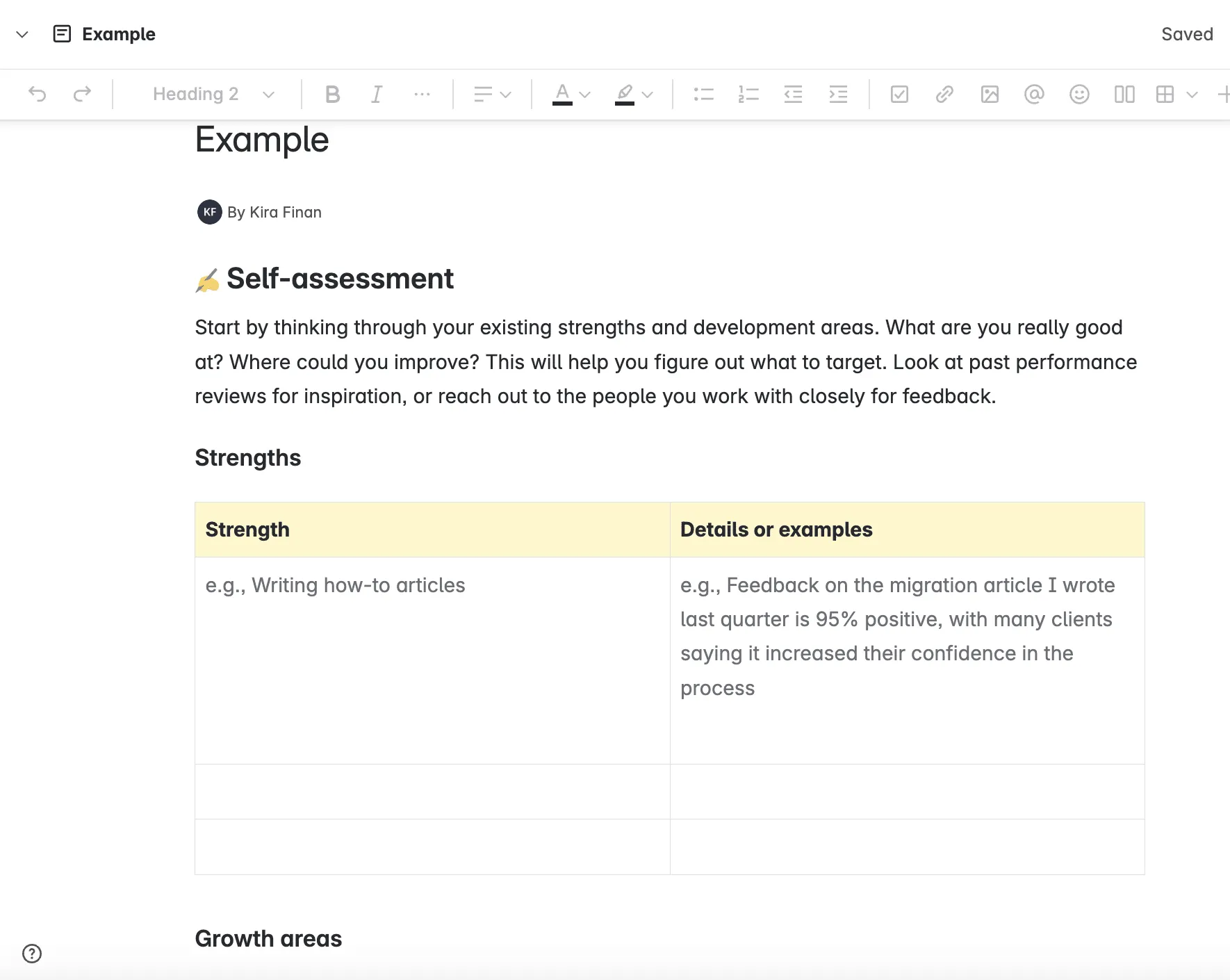Expand the text alignment dropdown
Viewport: 1230px width, 980px height.
[492, 94]
